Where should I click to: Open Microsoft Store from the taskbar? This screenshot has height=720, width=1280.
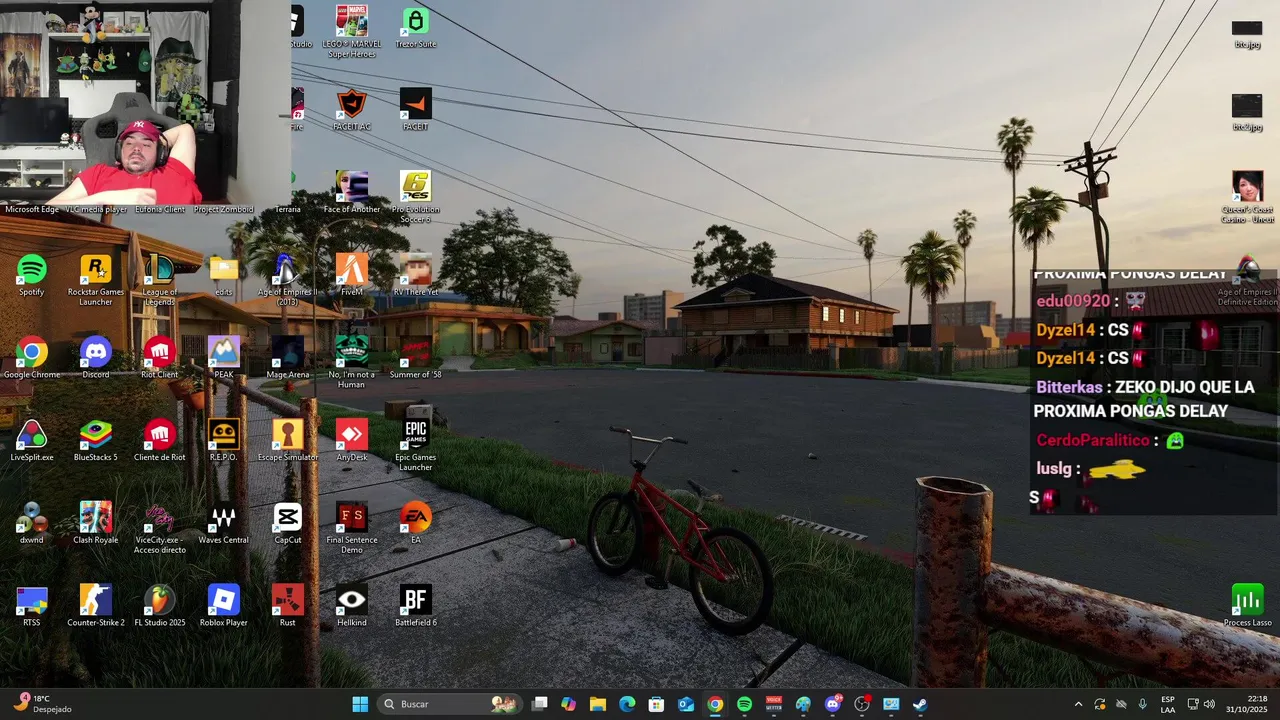tap(657, 704)
